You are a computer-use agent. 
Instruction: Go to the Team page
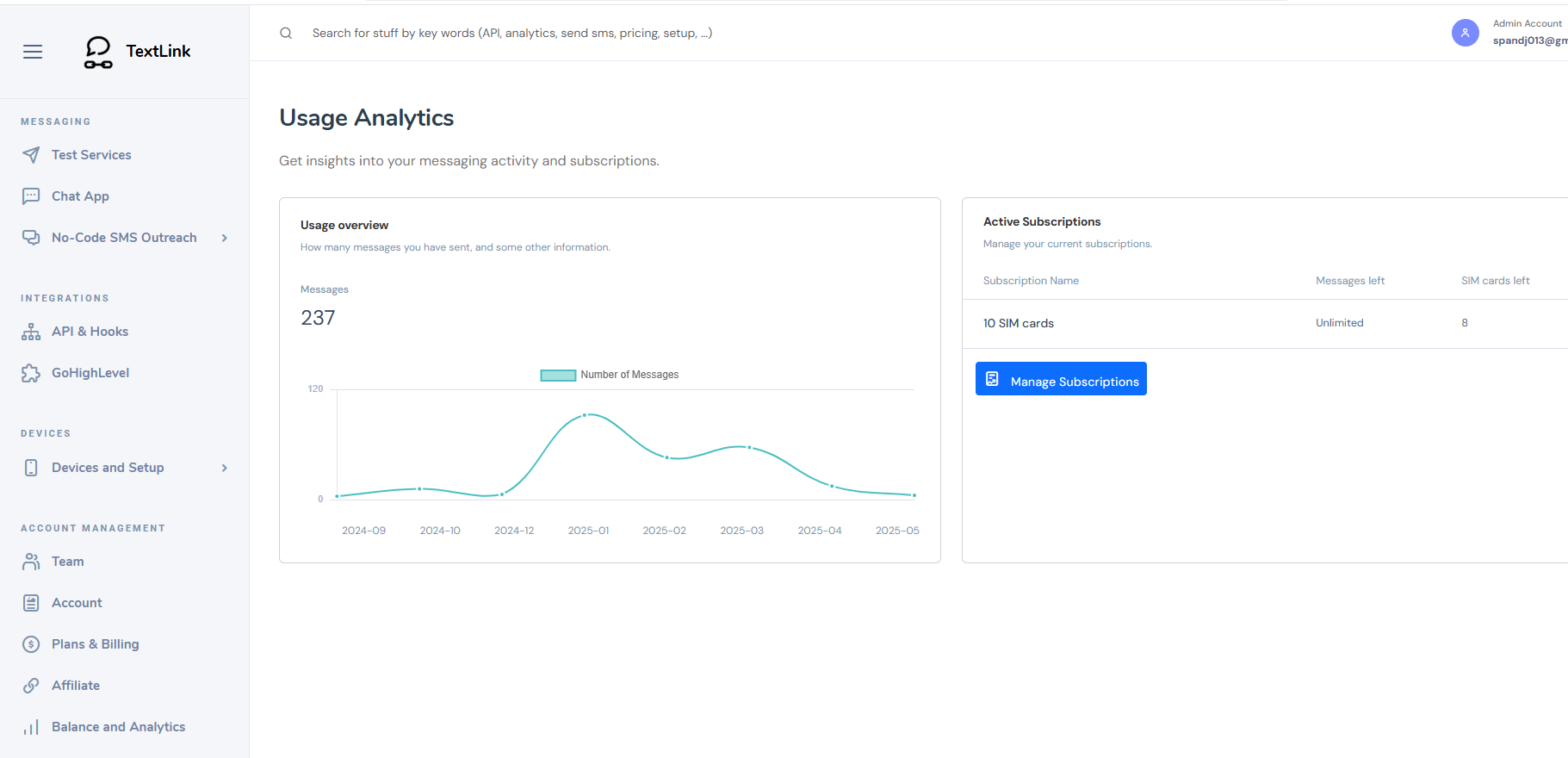pyautogui.click(x=67, y=562)
